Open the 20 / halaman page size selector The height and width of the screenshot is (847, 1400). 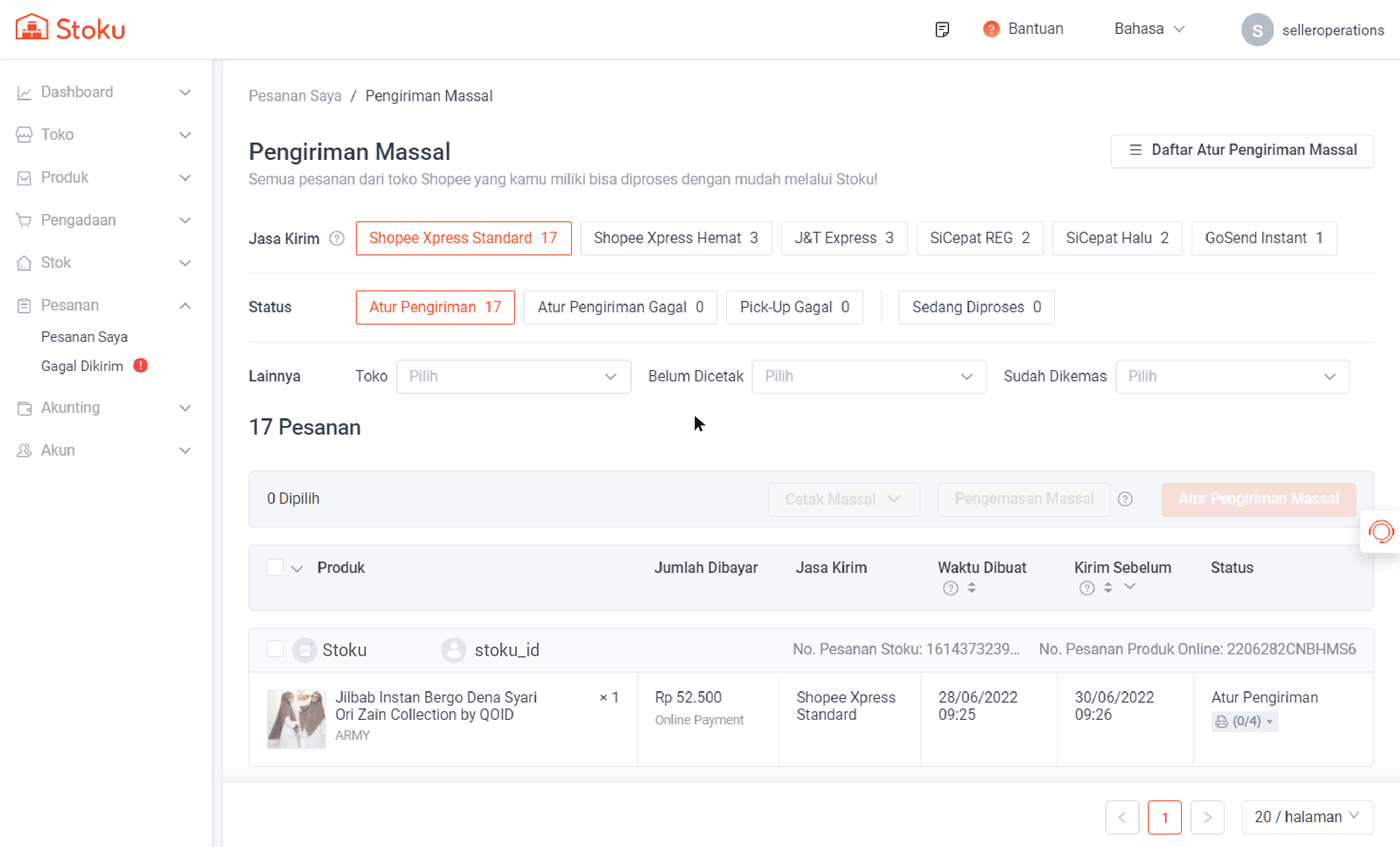coord(1306,817)
